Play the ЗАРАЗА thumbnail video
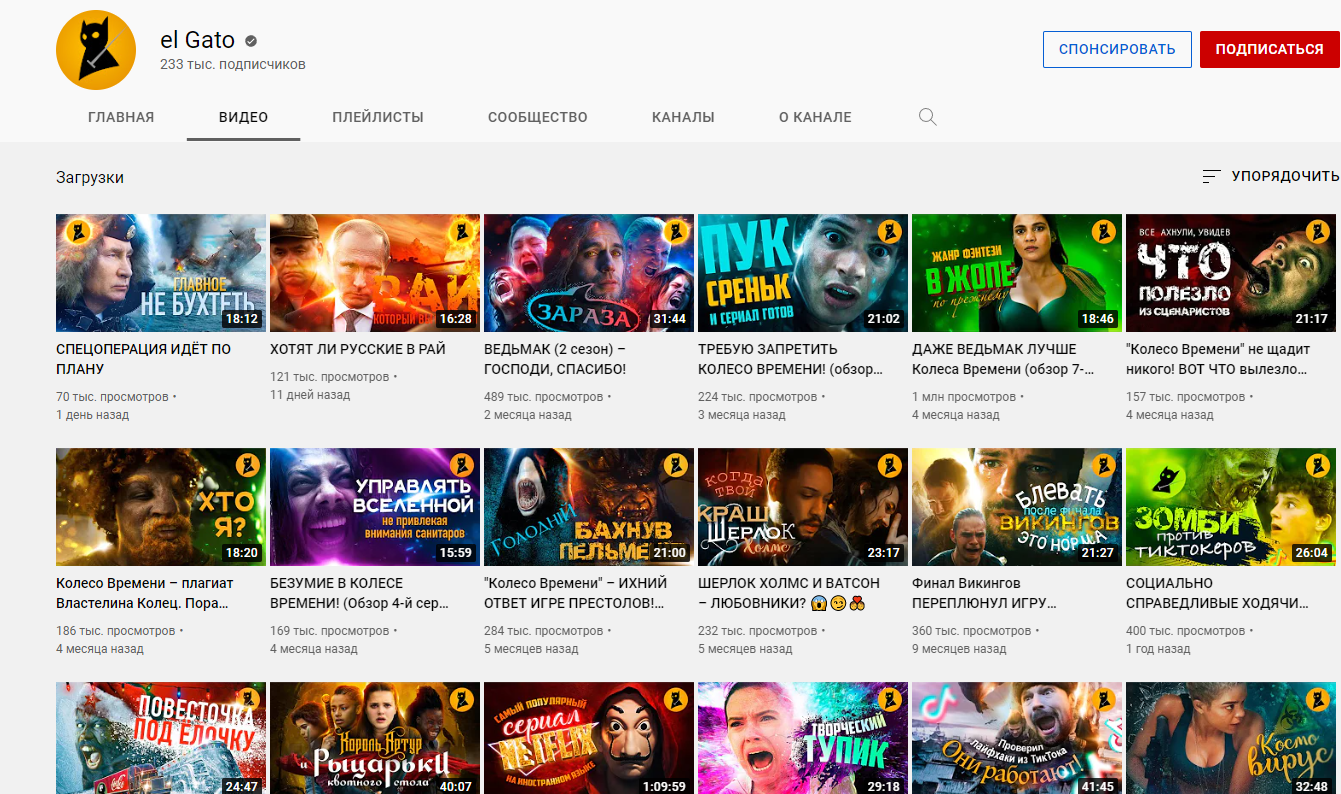Image resolution: width=1341 pixels, height=794 pixels. pos(589,273)
